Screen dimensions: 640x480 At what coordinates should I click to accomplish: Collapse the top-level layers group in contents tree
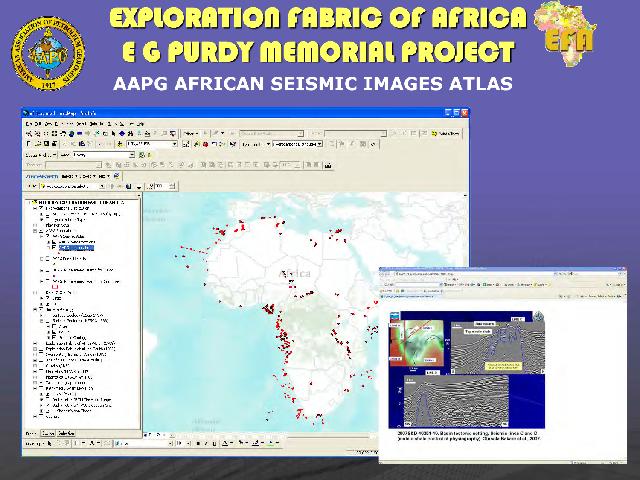[x=31, y=200]
